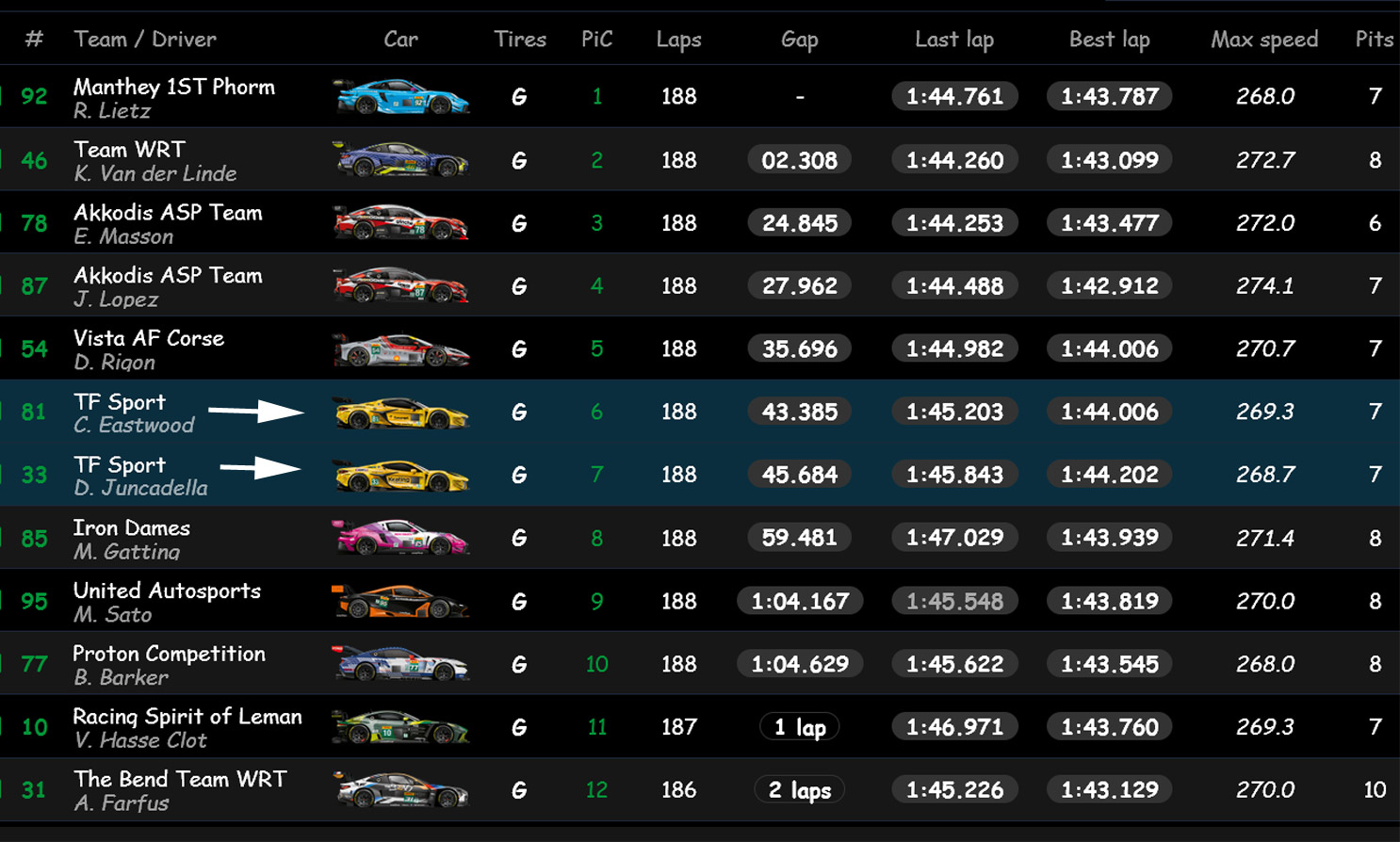Select the orange United Autosports car icon
Screen dimensions: 1400x842
click(400, 601)
